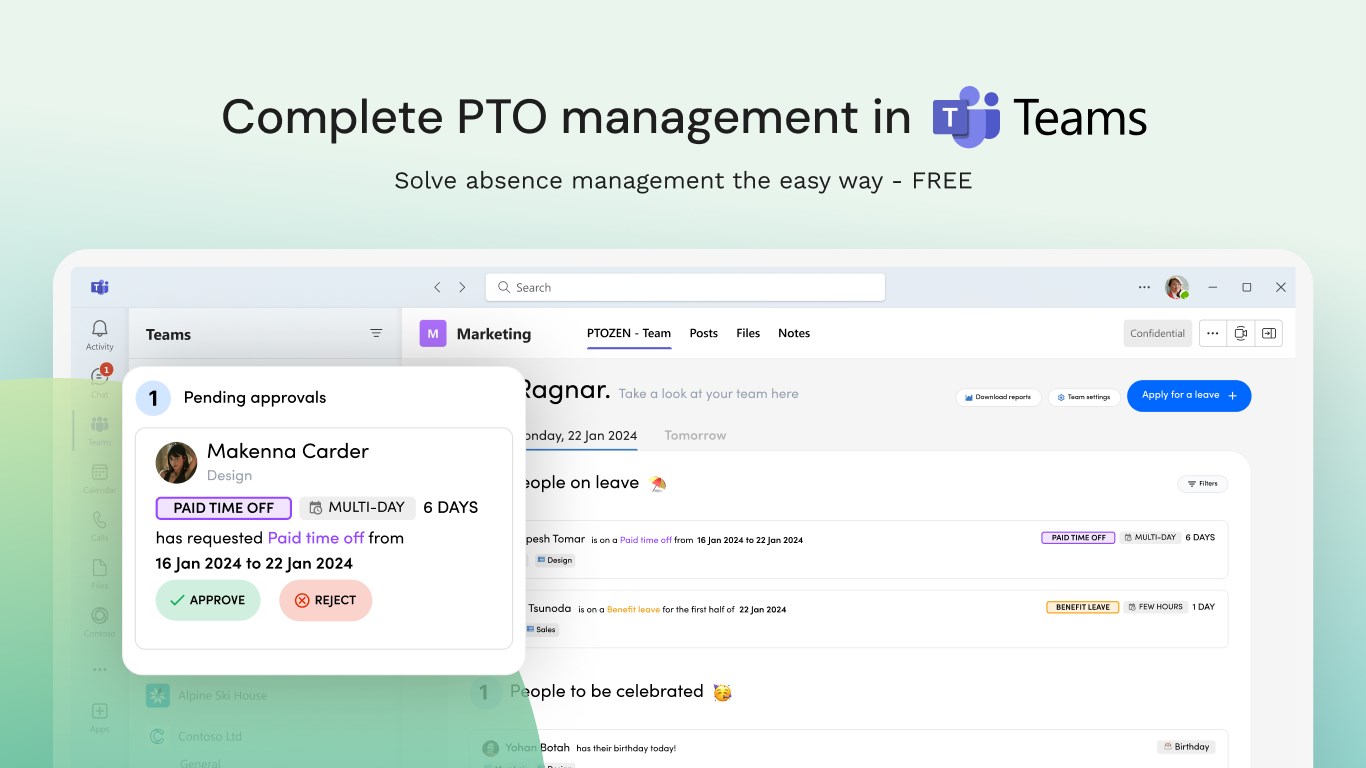The image size is (1366, 768).
Task: Open the user profile avatar
Action: pyautogui.click(x=1176, y=287)
